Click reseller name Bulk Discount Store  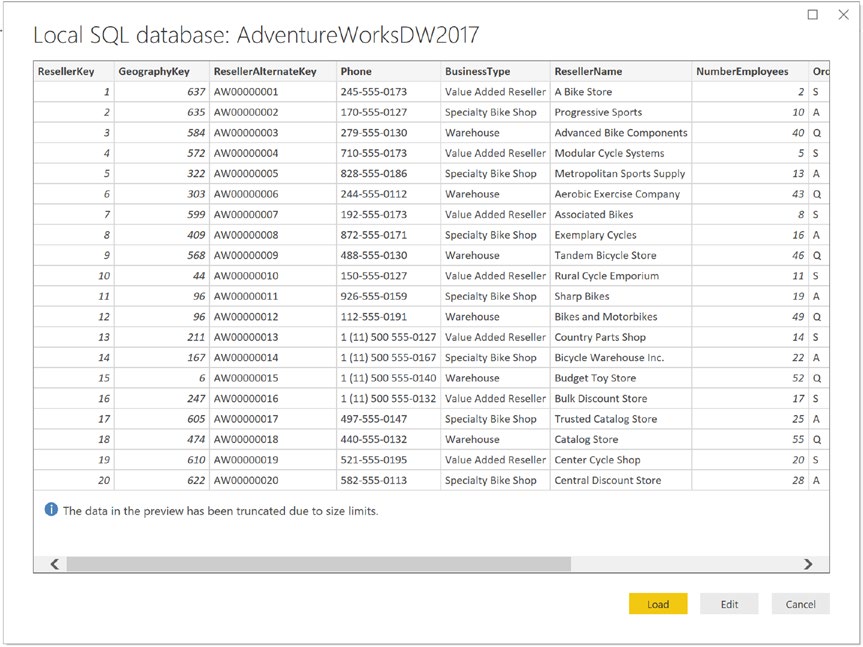tap(600, 398)
